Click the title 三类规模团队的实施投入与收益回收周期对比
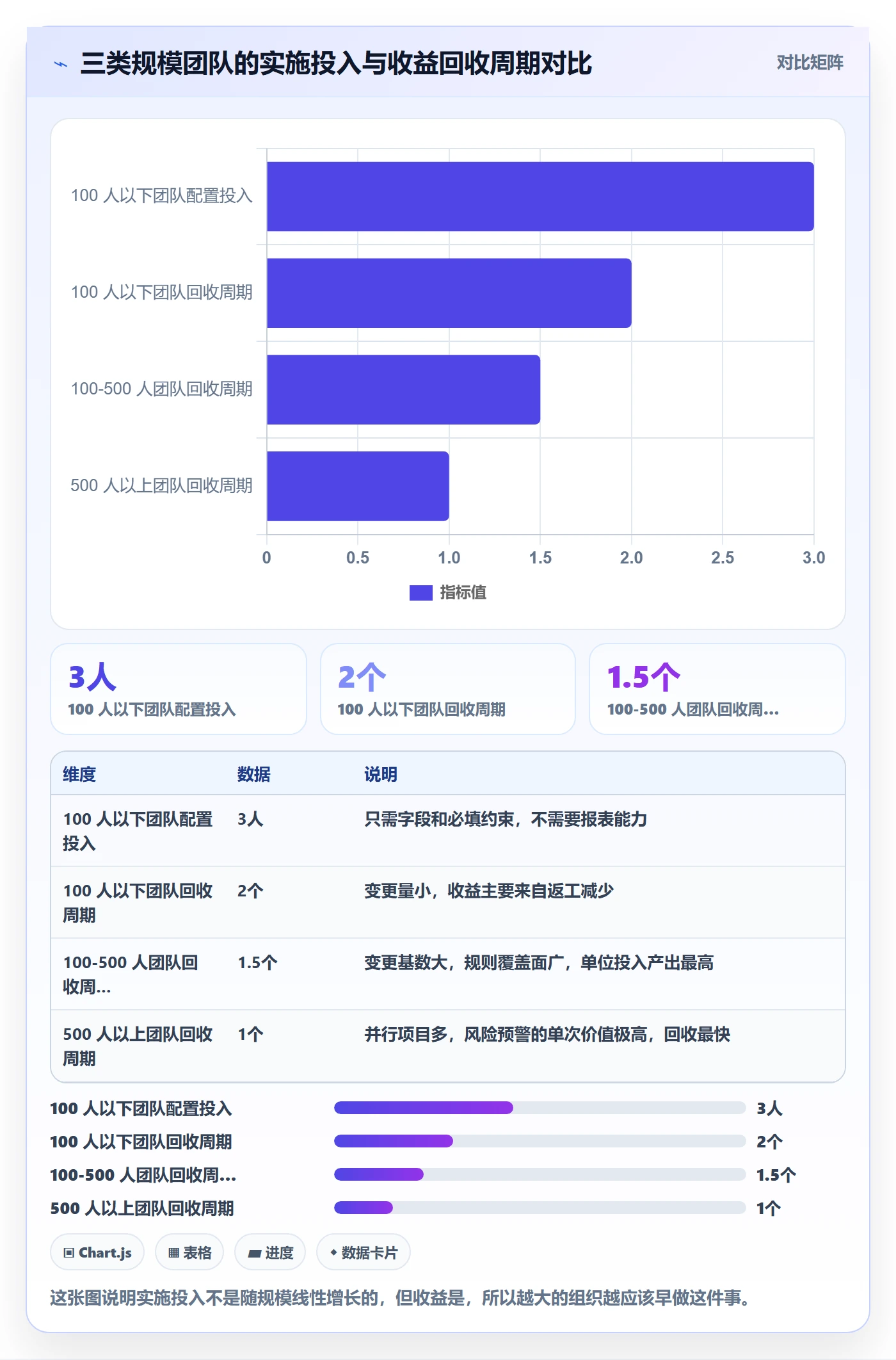This screenshot has width=896, height=1360. pos(336,63)
